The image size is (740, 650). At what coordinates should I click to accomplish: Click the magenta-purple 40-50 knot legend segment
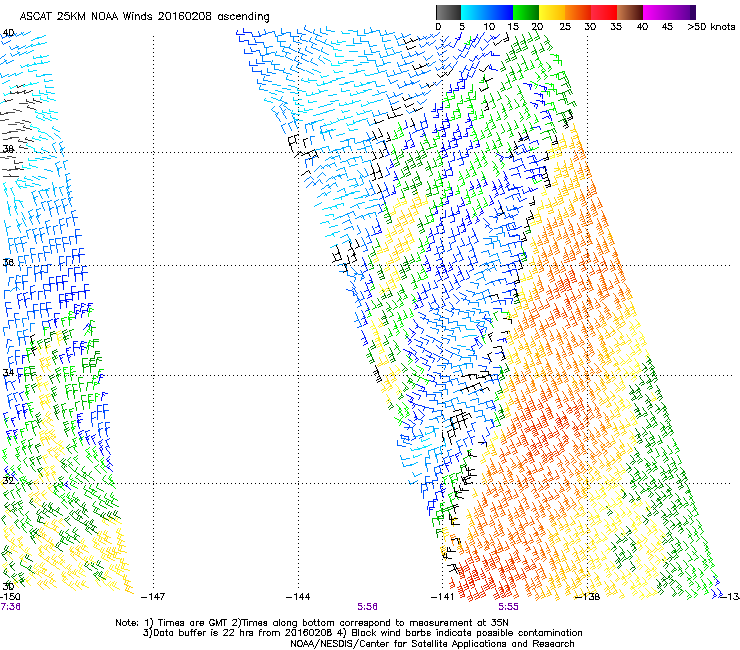click(x=669, y=12)
